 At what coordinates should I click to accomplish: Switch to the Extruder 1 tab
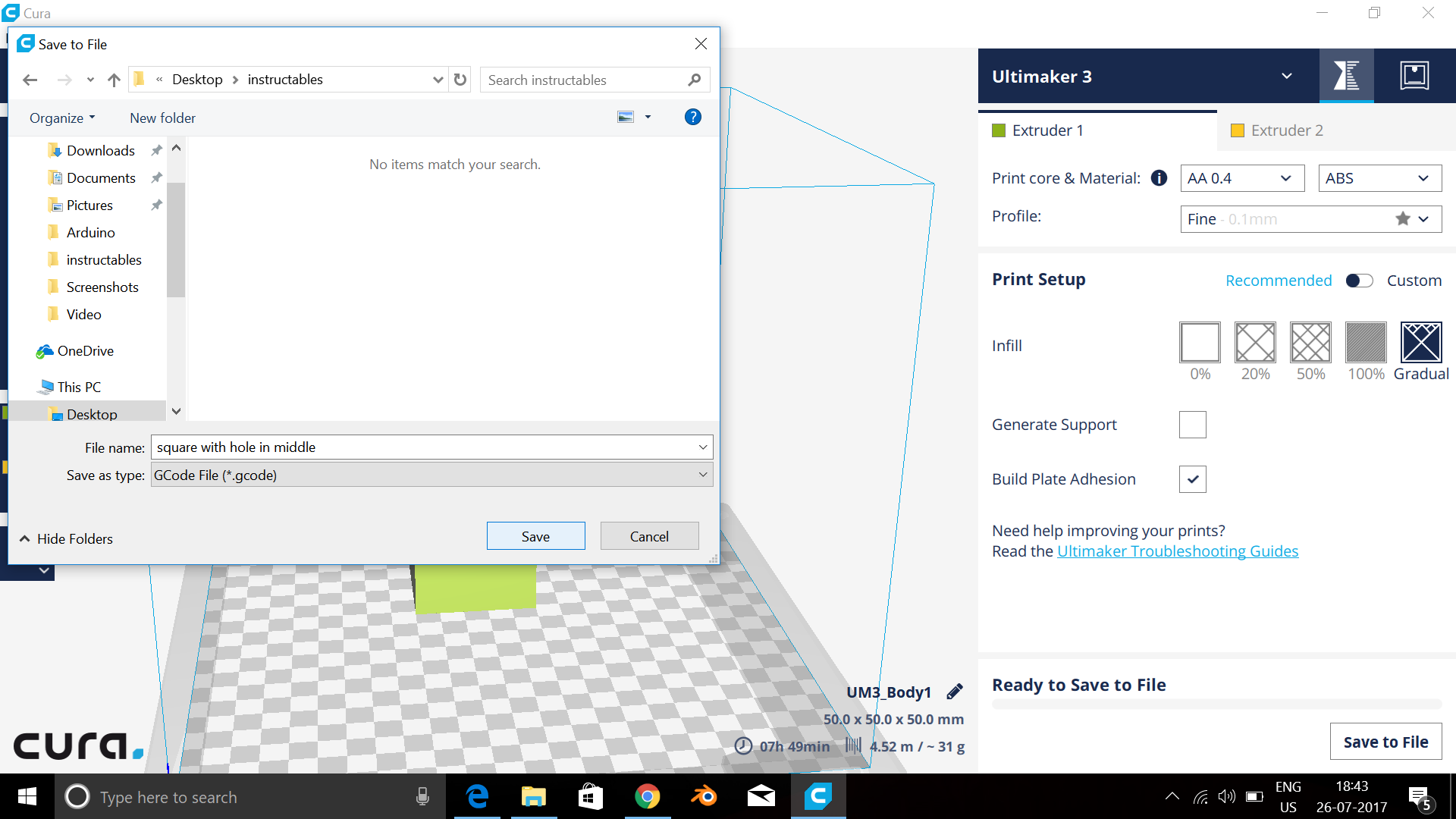(1097, 130)
